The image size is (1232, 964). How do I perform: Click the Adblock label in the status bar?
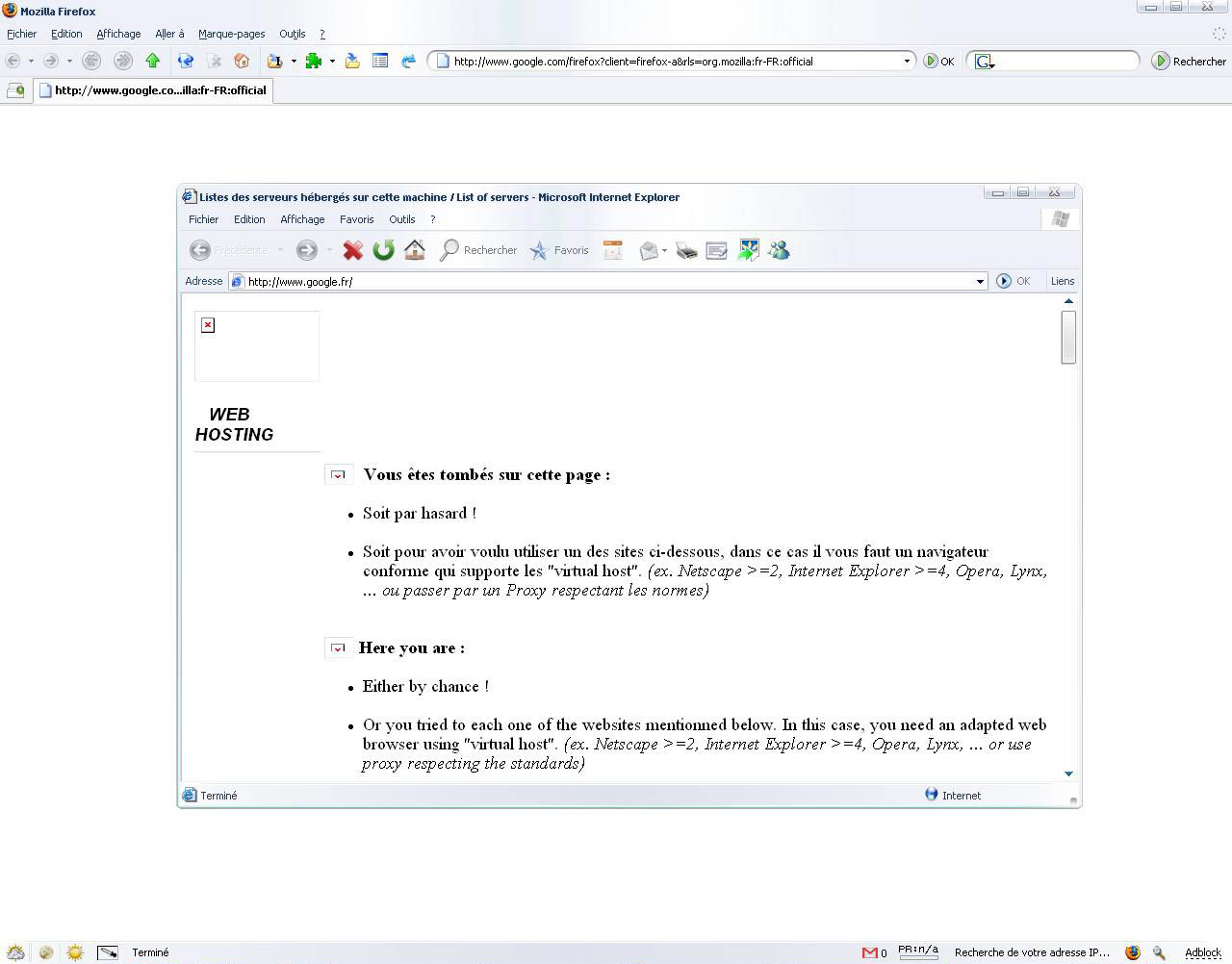click(1203, 952)
